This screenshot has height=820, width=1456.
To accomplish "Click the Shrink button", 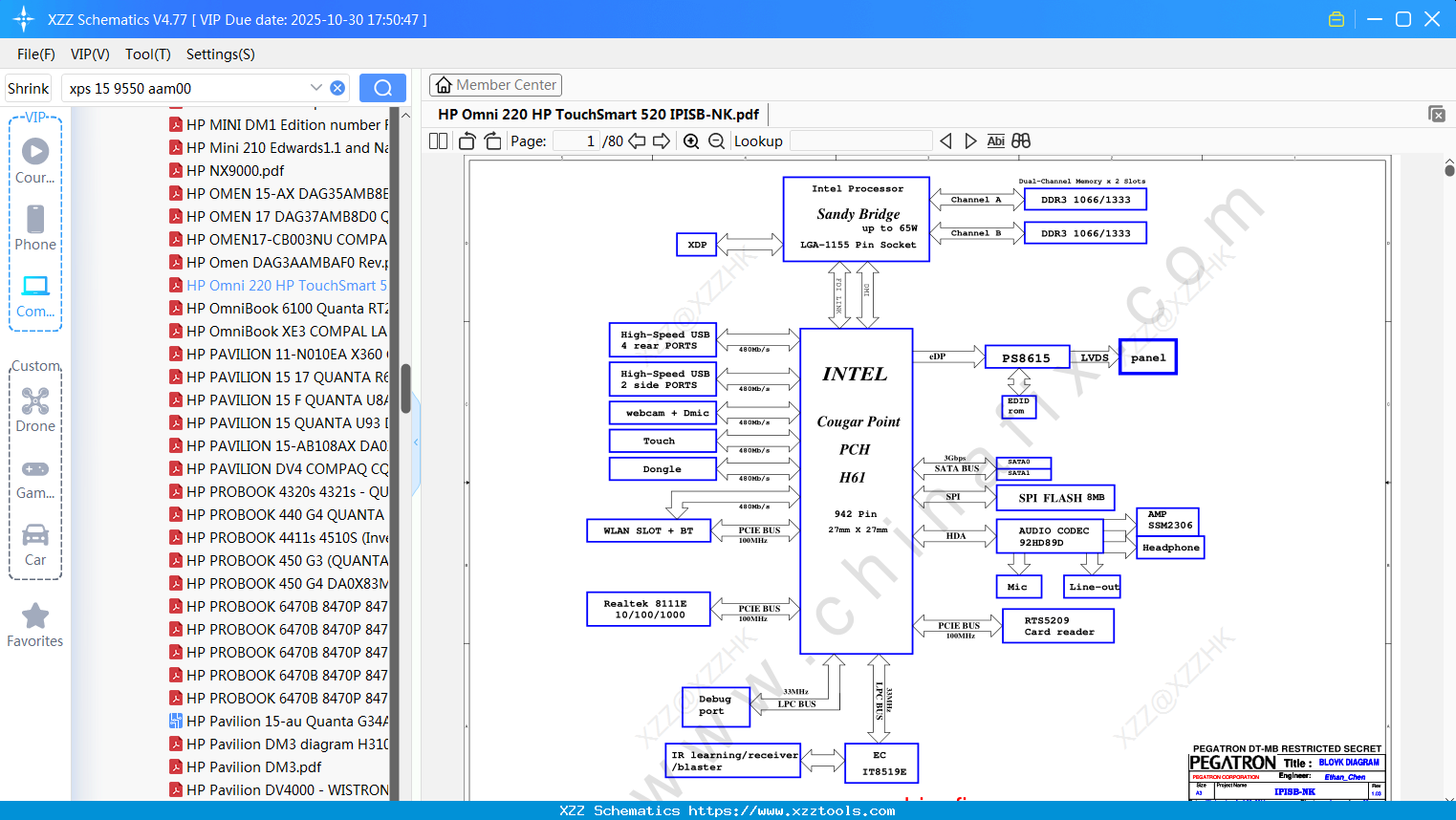I will [29, 88].
